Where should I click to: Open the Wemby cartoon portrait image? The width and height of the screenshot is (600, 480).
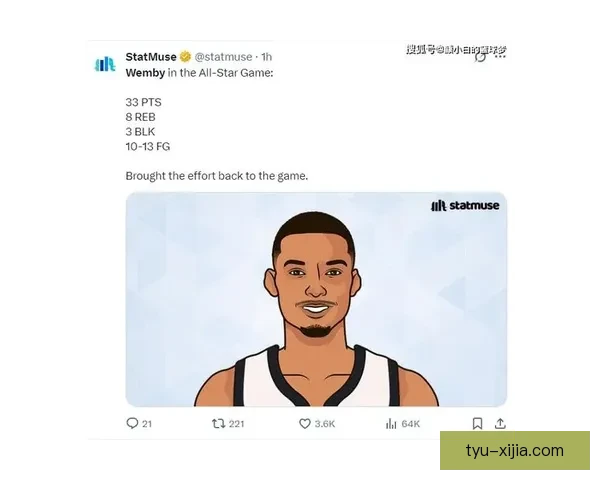tap(316, 299)
